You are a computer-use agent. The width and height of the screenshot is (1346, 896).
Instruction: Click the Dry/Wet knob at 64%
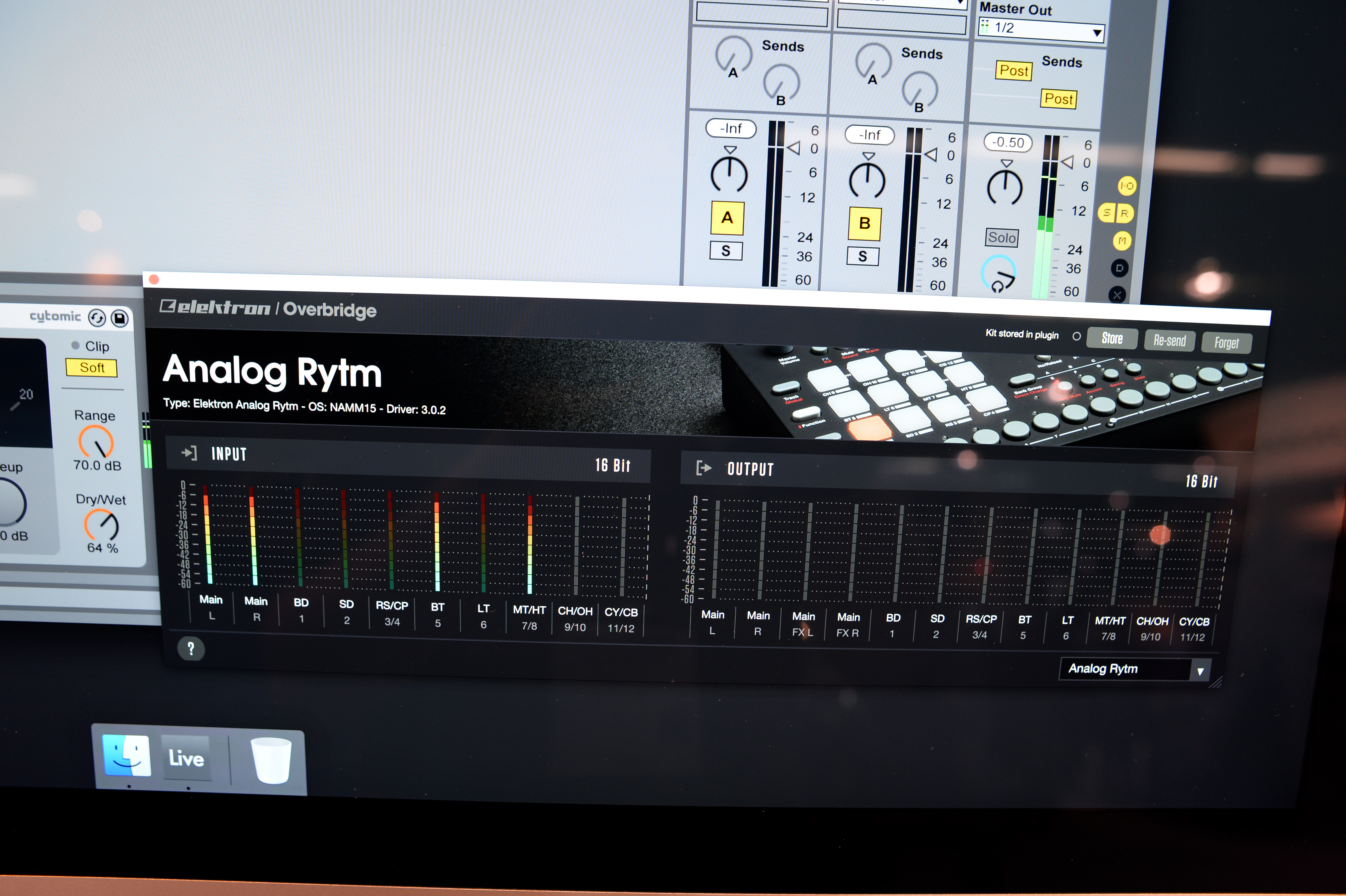(102, 524)
